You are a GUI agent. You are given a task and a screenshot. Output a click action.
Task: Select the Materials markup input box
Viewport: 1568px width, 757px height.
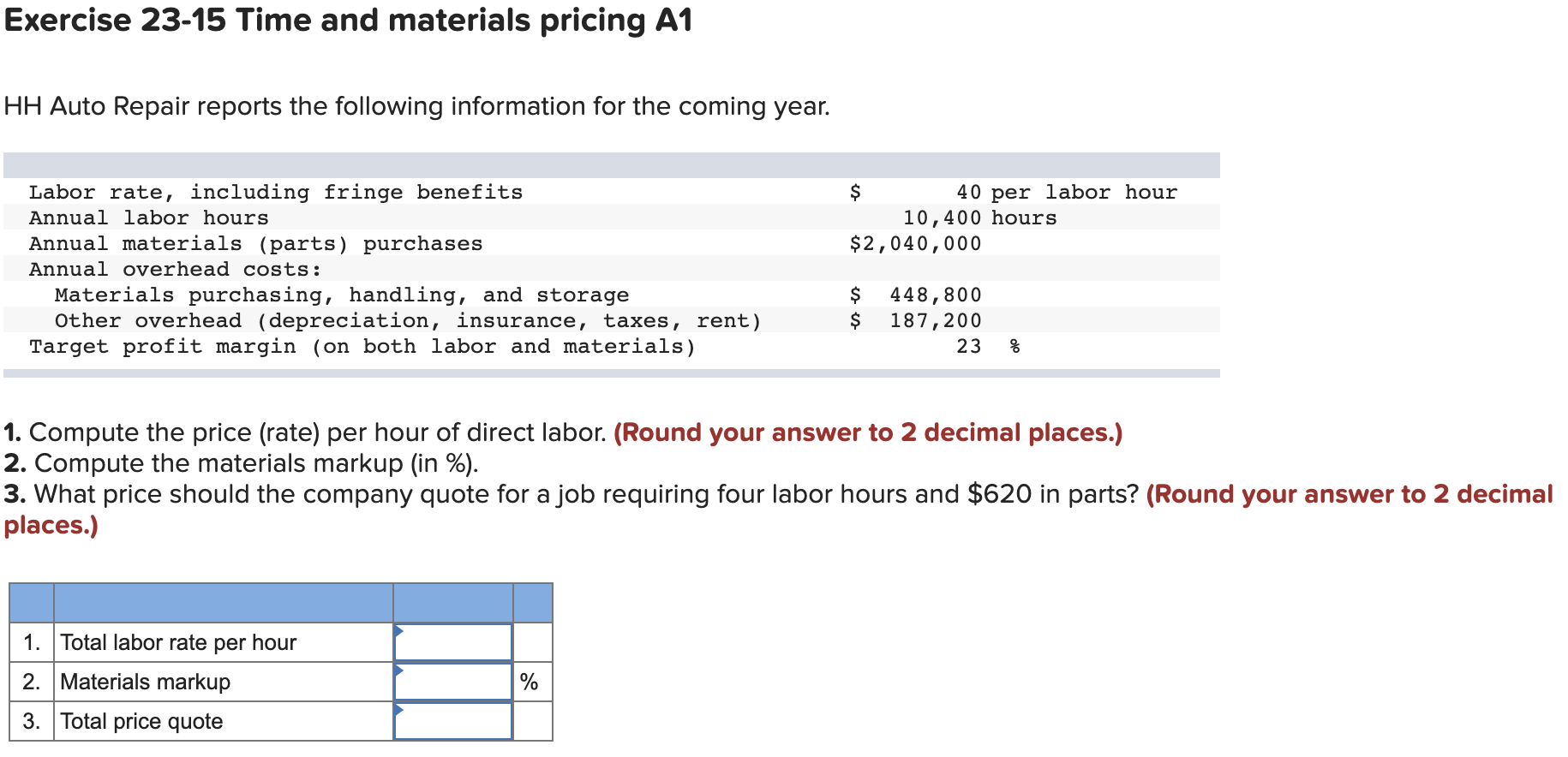[452, 681]
